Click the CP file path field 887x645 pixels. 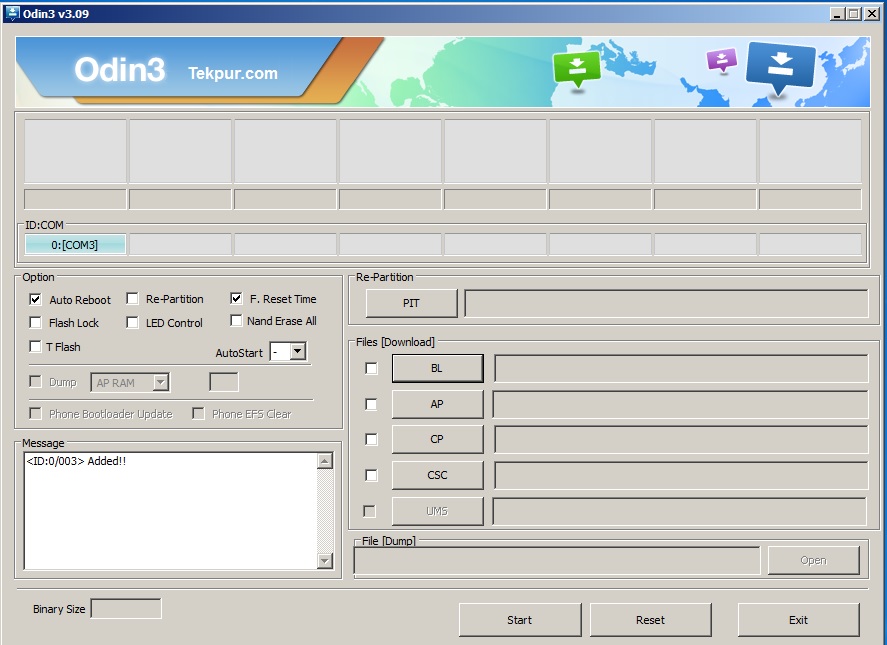(681, 439)
